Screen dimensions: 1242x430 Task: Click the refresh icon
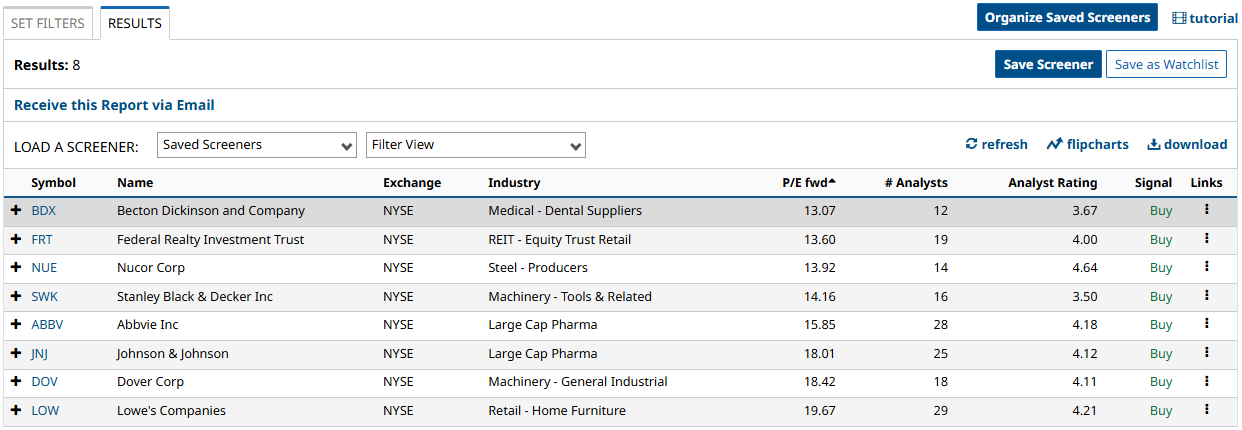971,144
